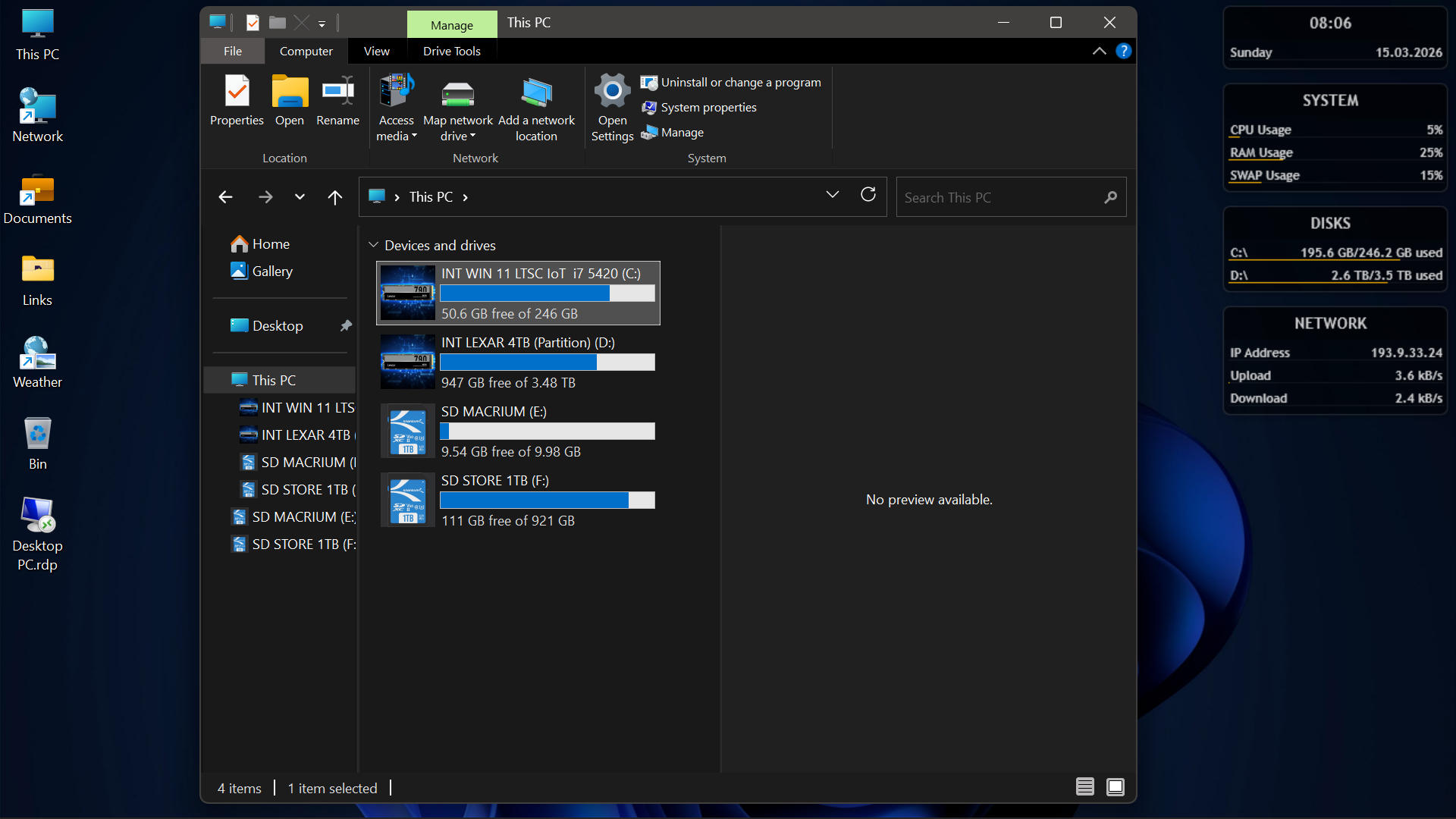Open the File menu tab
The image size is (1456, 819).
click(x=233, y=51)
